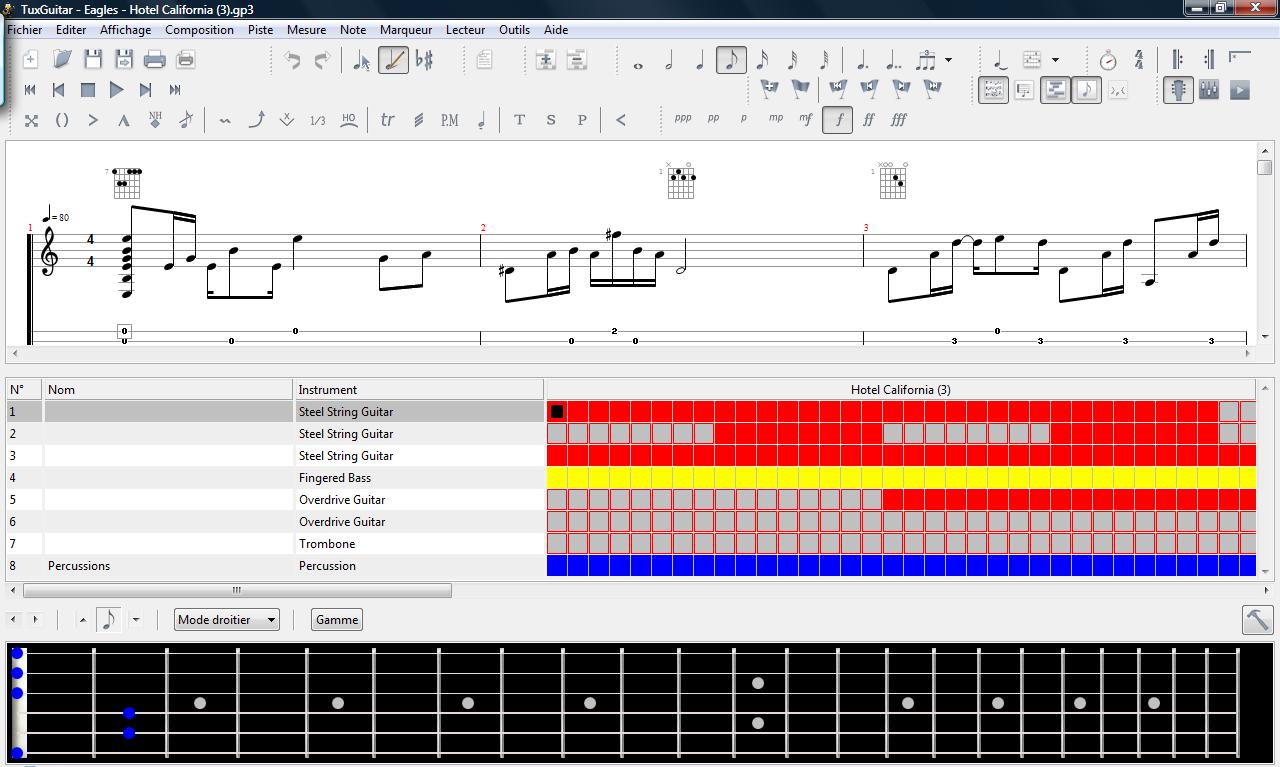Image resolution: width=1280 pixels, height=767 pixels.
Task: Click the Save As floppy-with-arrow icon
Action: (124, 60)
